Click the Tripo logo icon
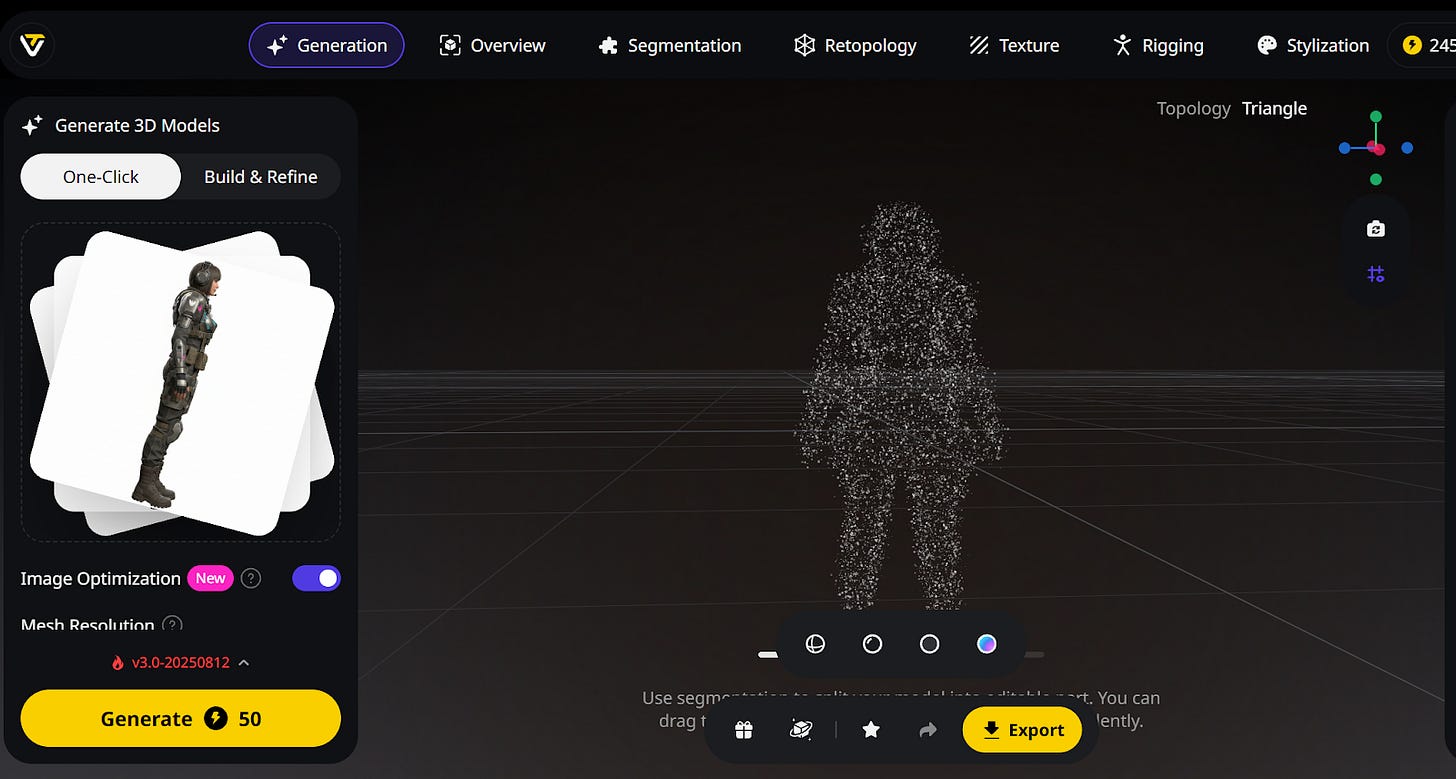Screen dimensions: 1456x779 (31, 45)
